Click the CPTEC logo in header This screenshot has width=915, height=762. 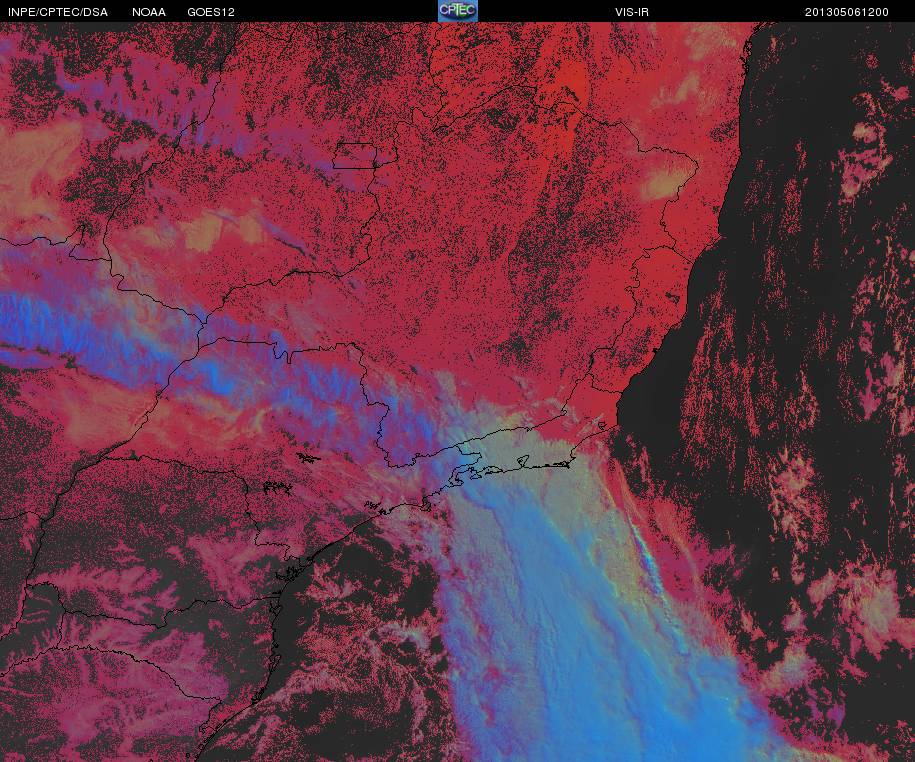(x=458, y=11)
